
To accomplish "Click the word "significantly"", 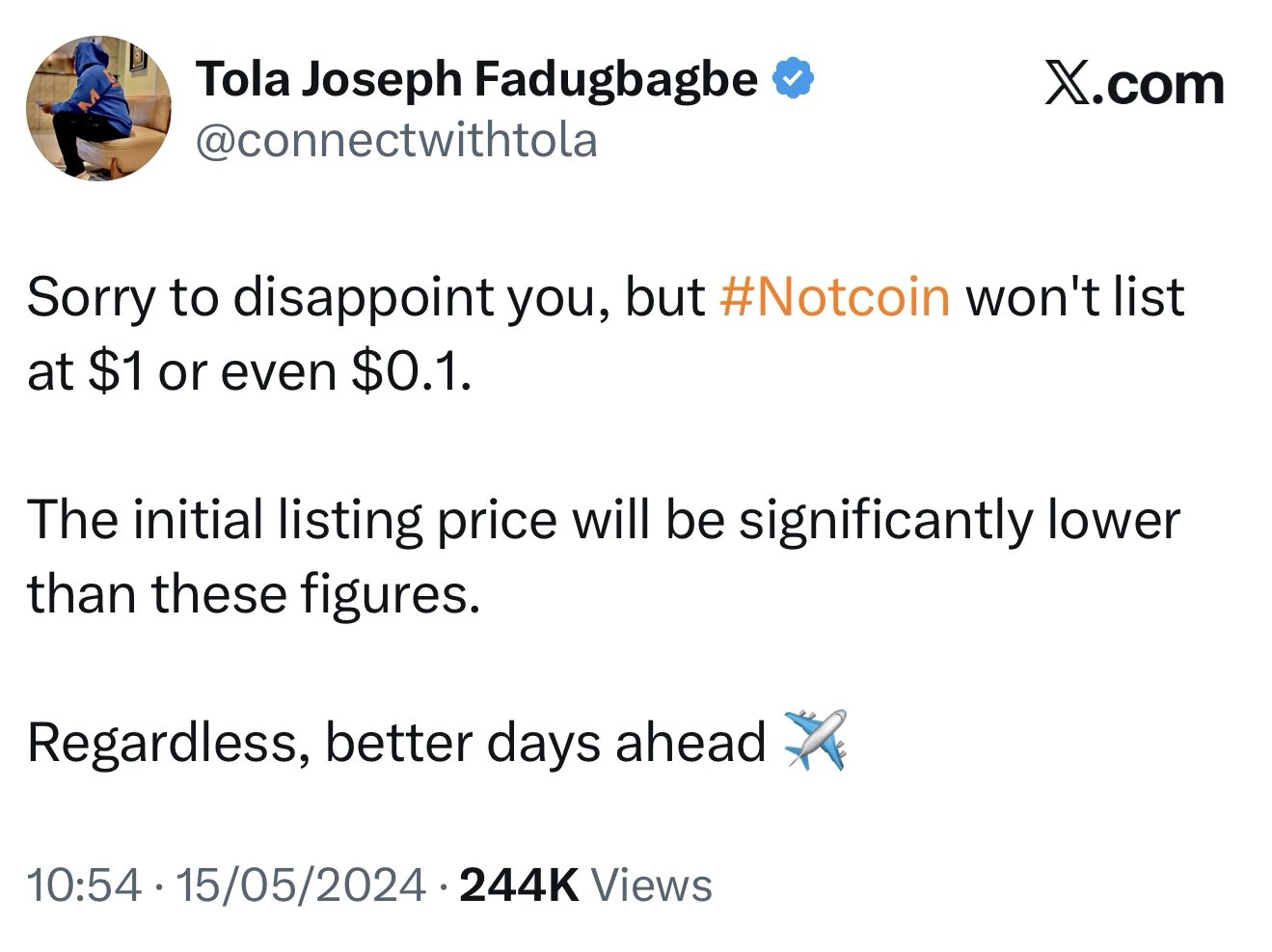I will click(x=883, y=519).
